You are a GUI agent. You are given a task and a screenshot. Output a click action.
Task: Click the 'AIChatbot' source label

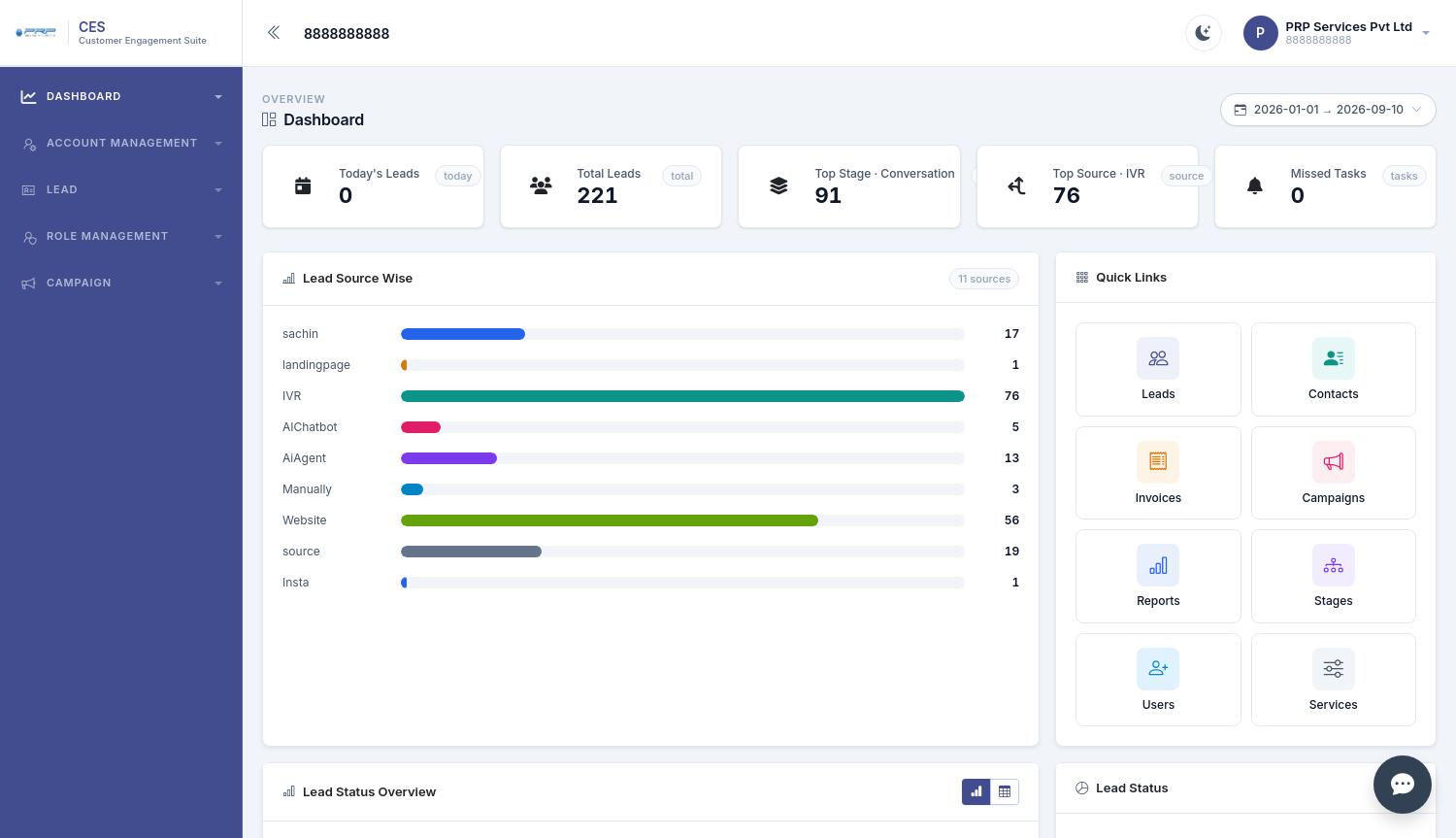pos(310,427)
